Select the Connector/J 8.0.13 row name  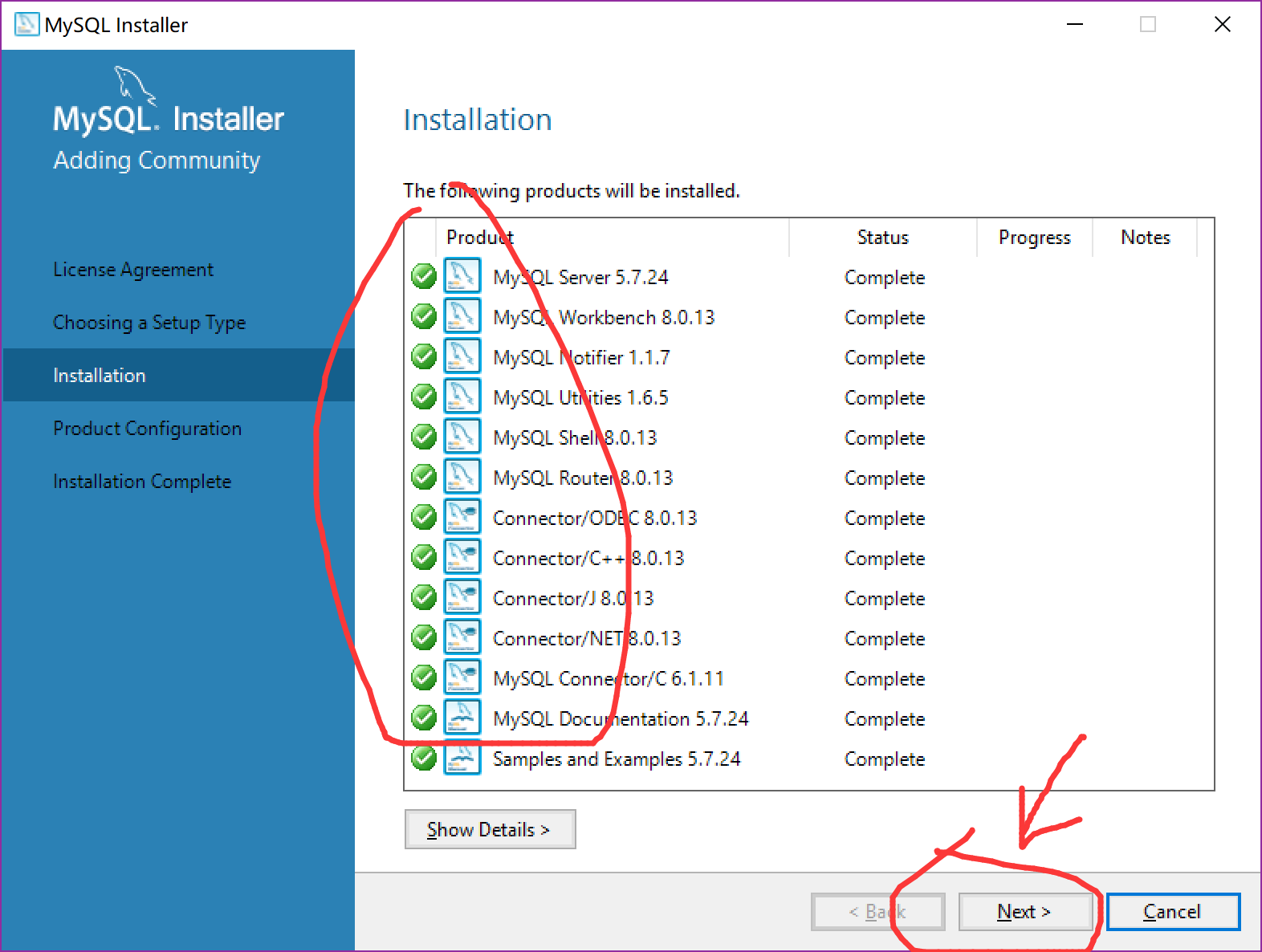573,599
